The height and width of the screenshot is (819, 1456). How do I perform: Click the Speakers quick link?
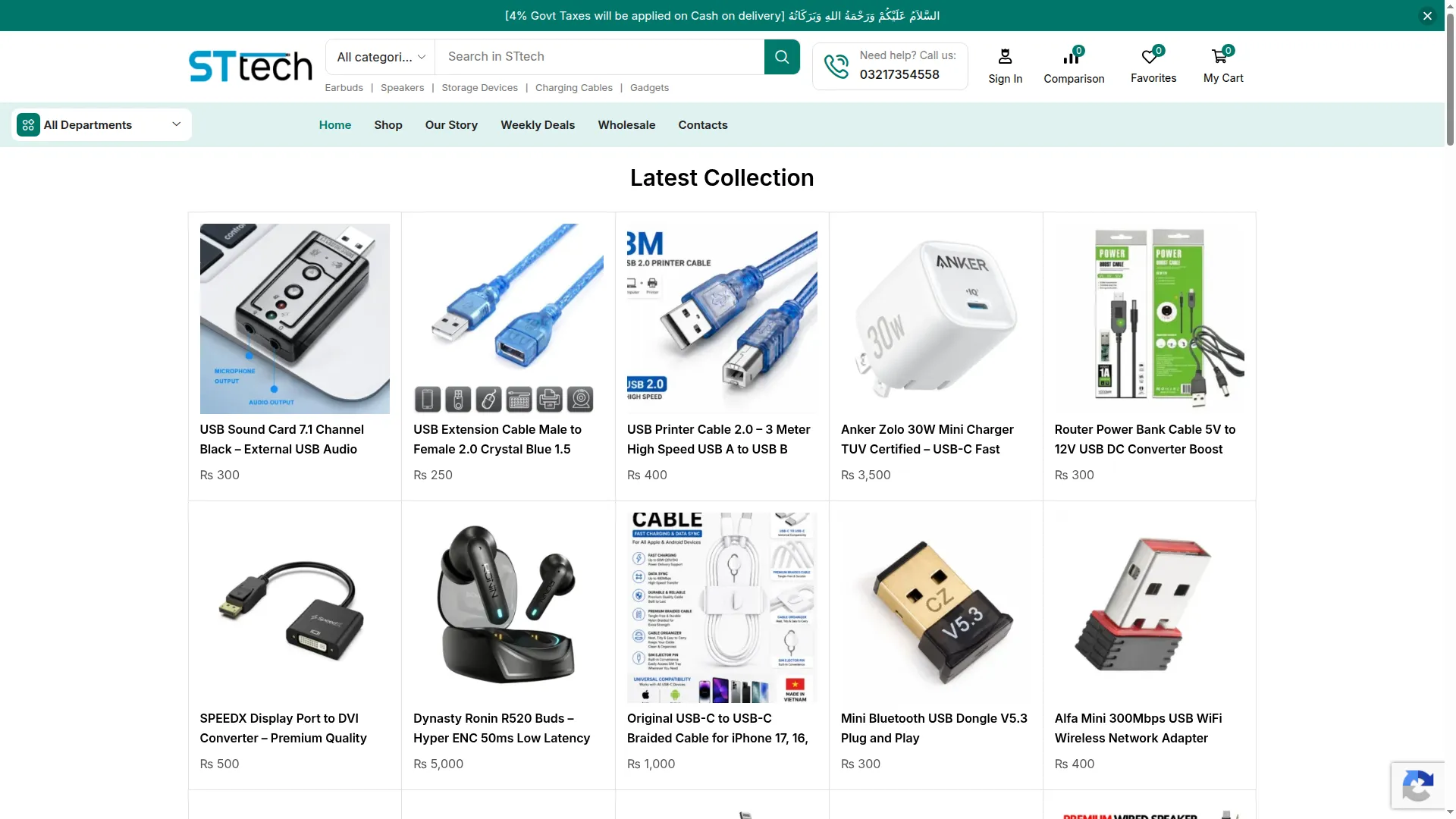pos(403,88)
